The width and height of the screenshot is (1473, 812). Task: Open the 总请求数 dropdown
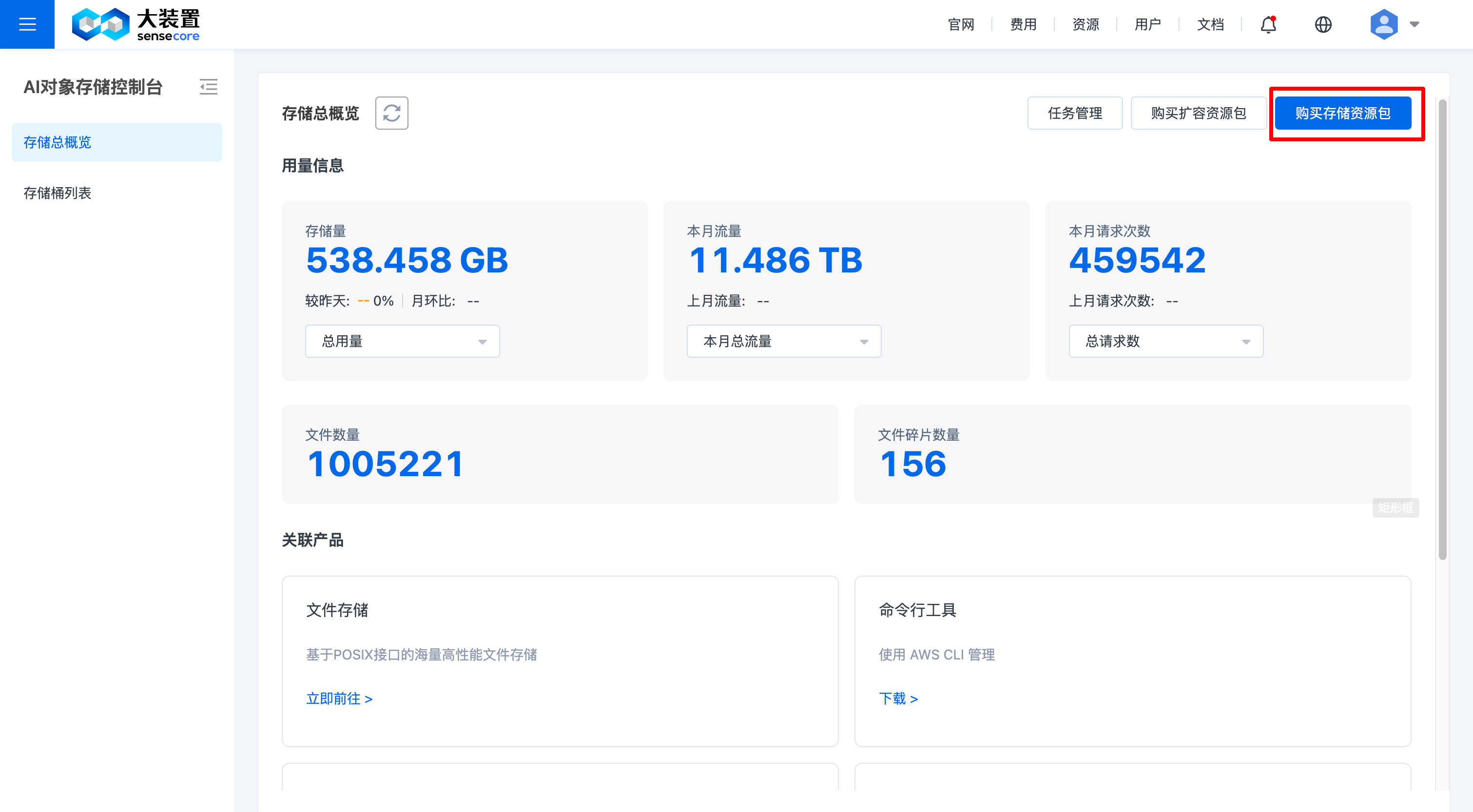(1165, 341)
